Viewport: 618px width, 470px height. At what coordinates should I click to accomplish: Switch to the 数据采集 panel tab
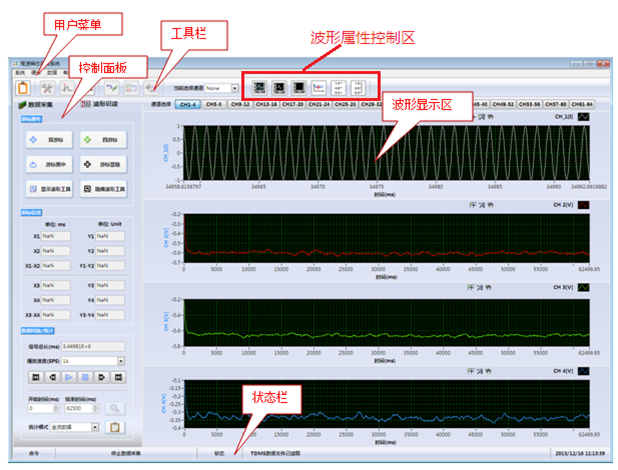pyautogui.click(x=36, y=104)
